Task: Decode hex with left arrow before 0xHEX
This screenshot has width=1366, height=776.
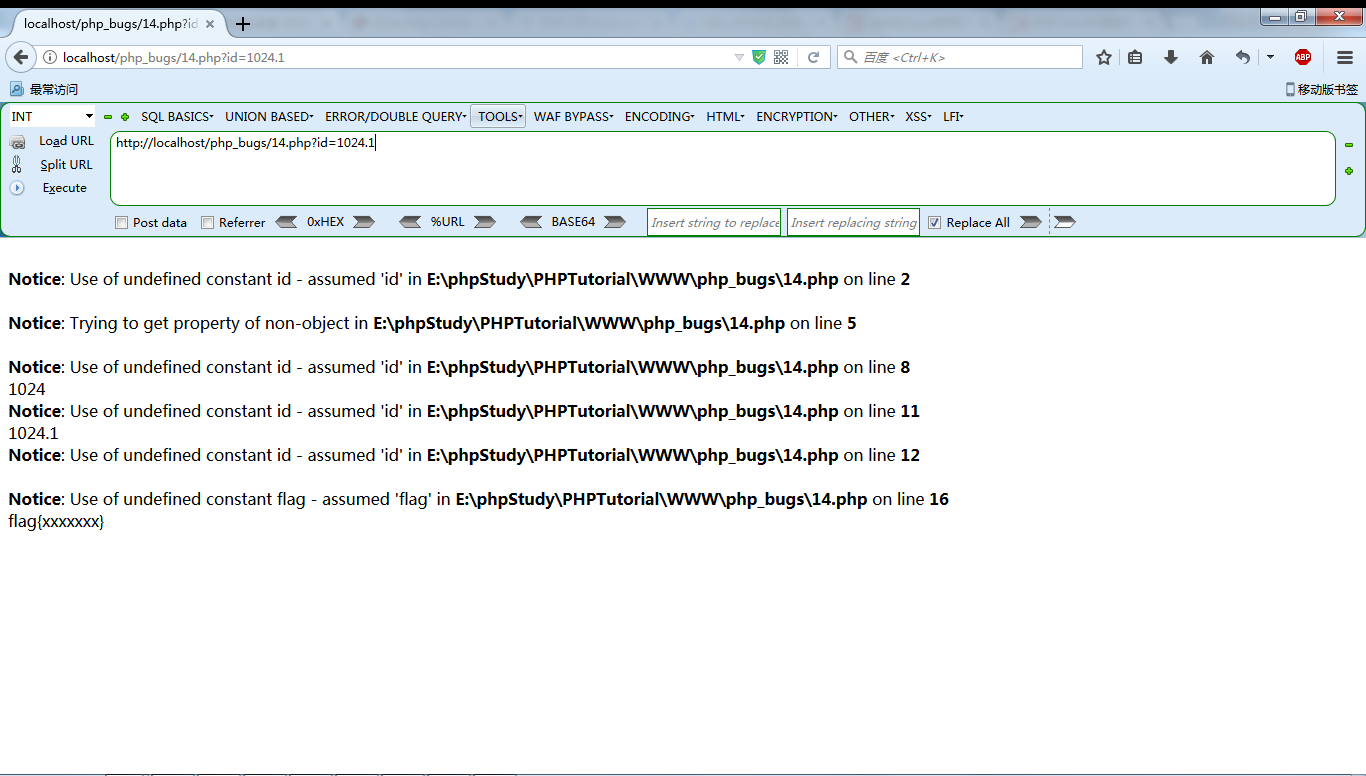Action: tap(286, 222)
